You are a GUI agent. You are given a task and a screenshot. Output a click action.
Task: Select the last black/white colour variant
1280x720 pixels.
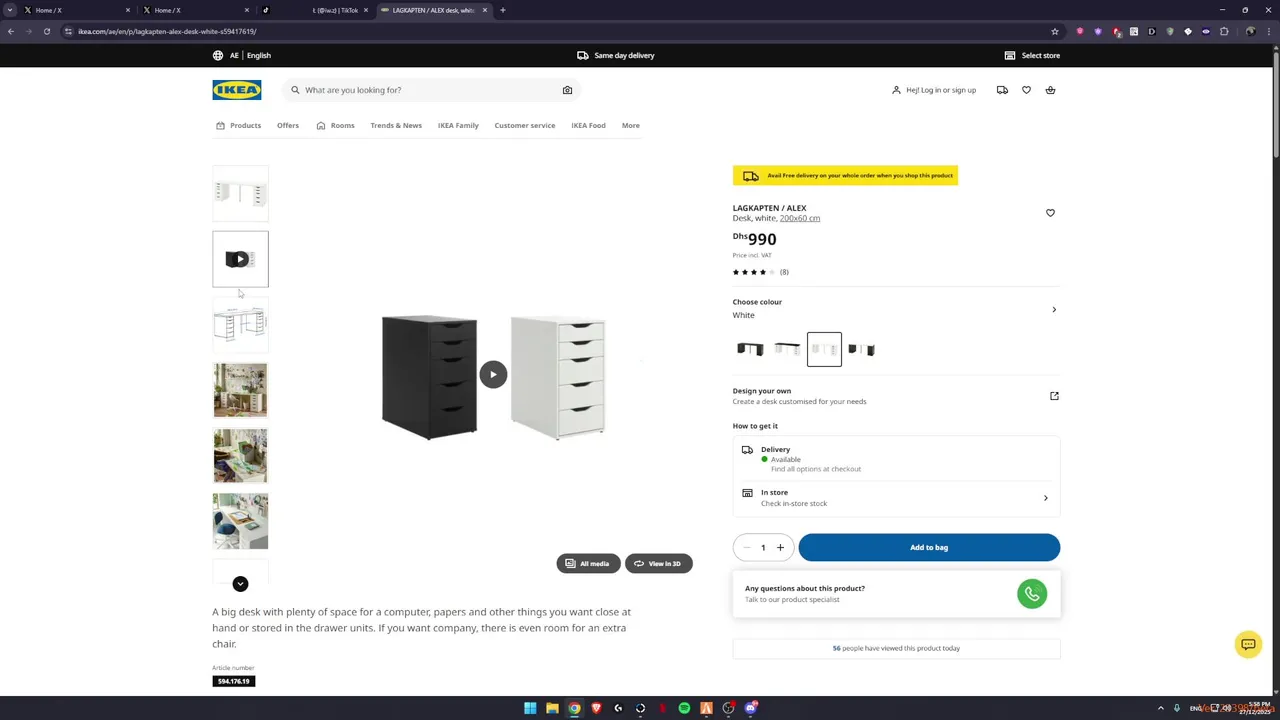[861, 349]
